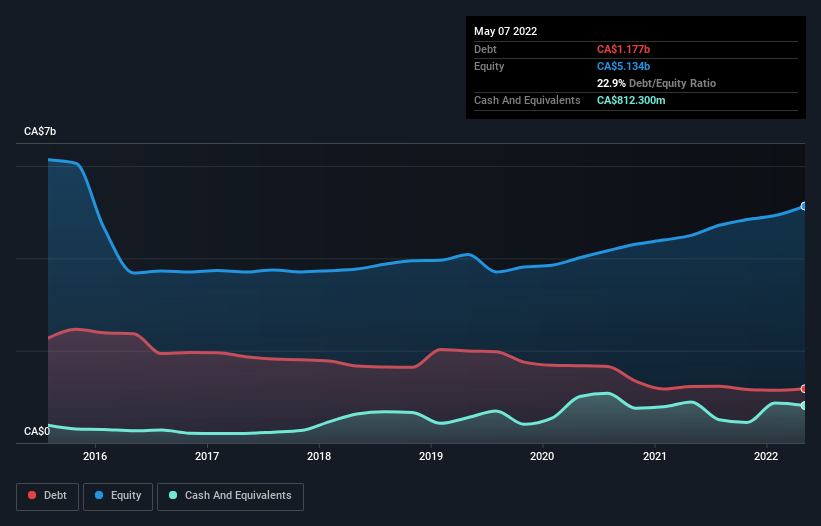Click the 22.9% Debt/Equity Ratio text

(656, 83)
